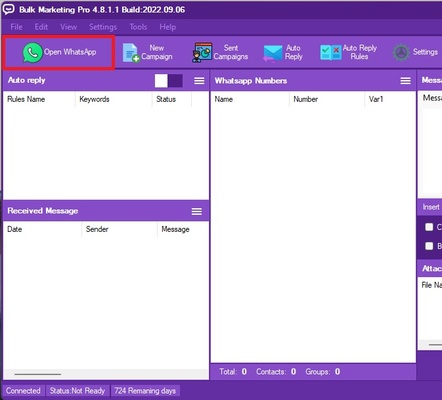The height and width of the screenshot is (400, 442).
Task: Click the Settings toolbar label
Action: click(x=425, y=52)
